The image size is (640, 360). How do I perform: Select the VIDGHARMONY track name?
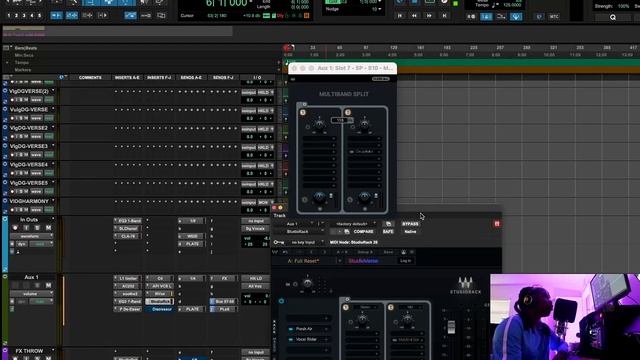pyautogui.click(x=29, y=201)
